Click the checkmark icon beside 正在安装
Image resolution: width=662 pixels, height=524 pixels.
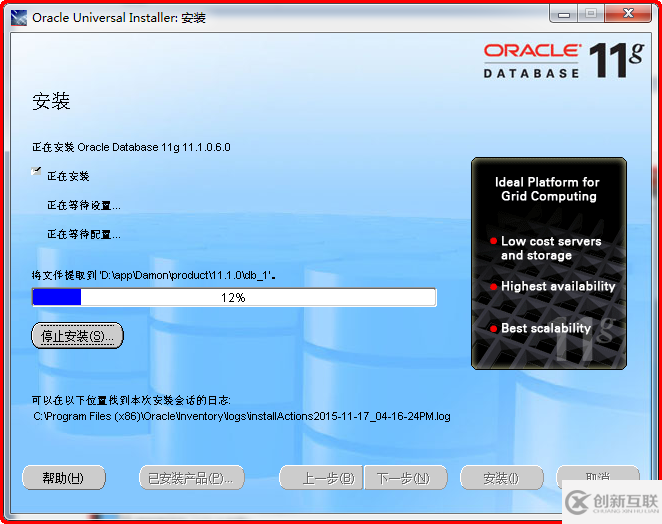(36, 171)
